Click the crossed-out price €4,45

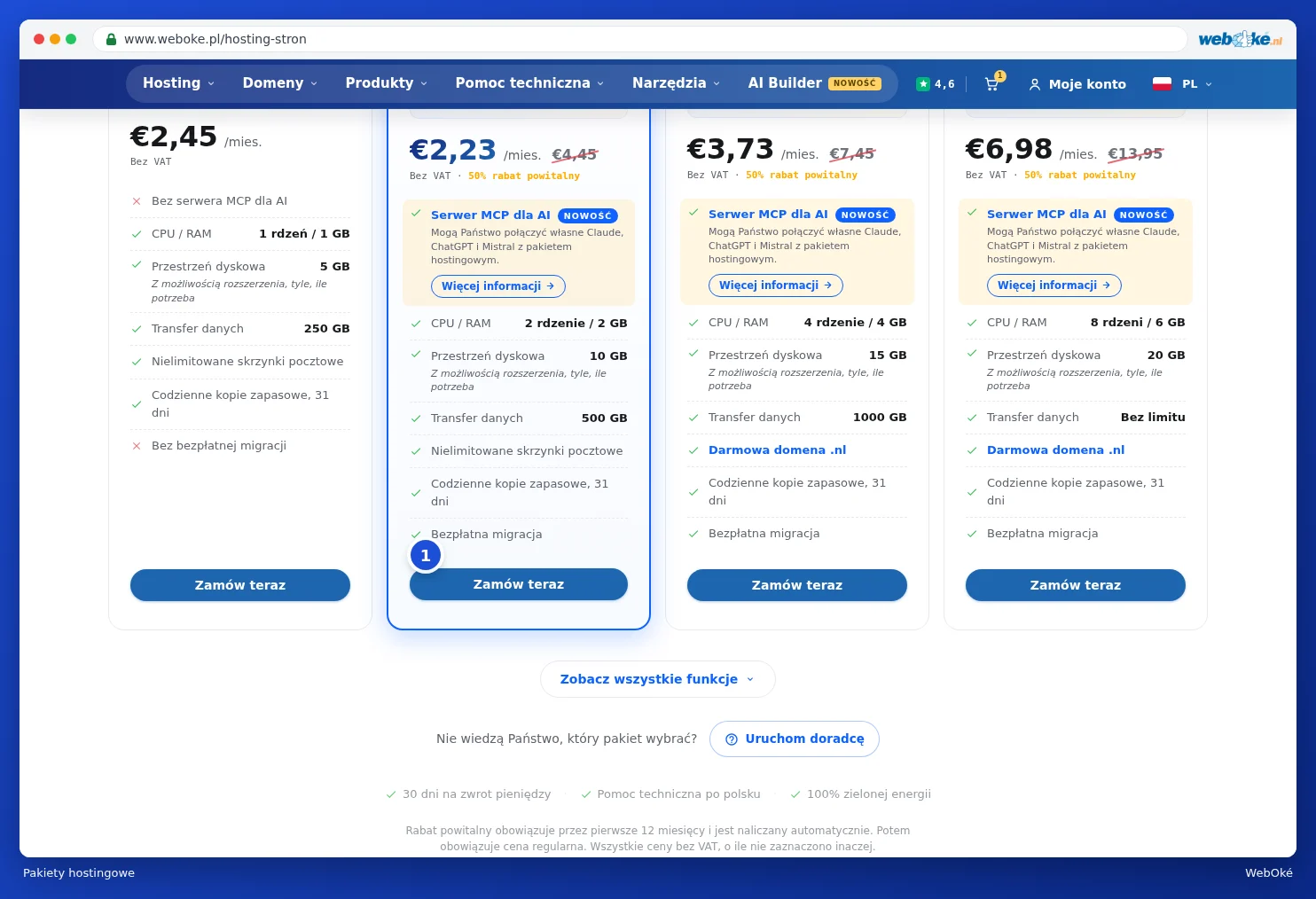(x=575, y=154)
